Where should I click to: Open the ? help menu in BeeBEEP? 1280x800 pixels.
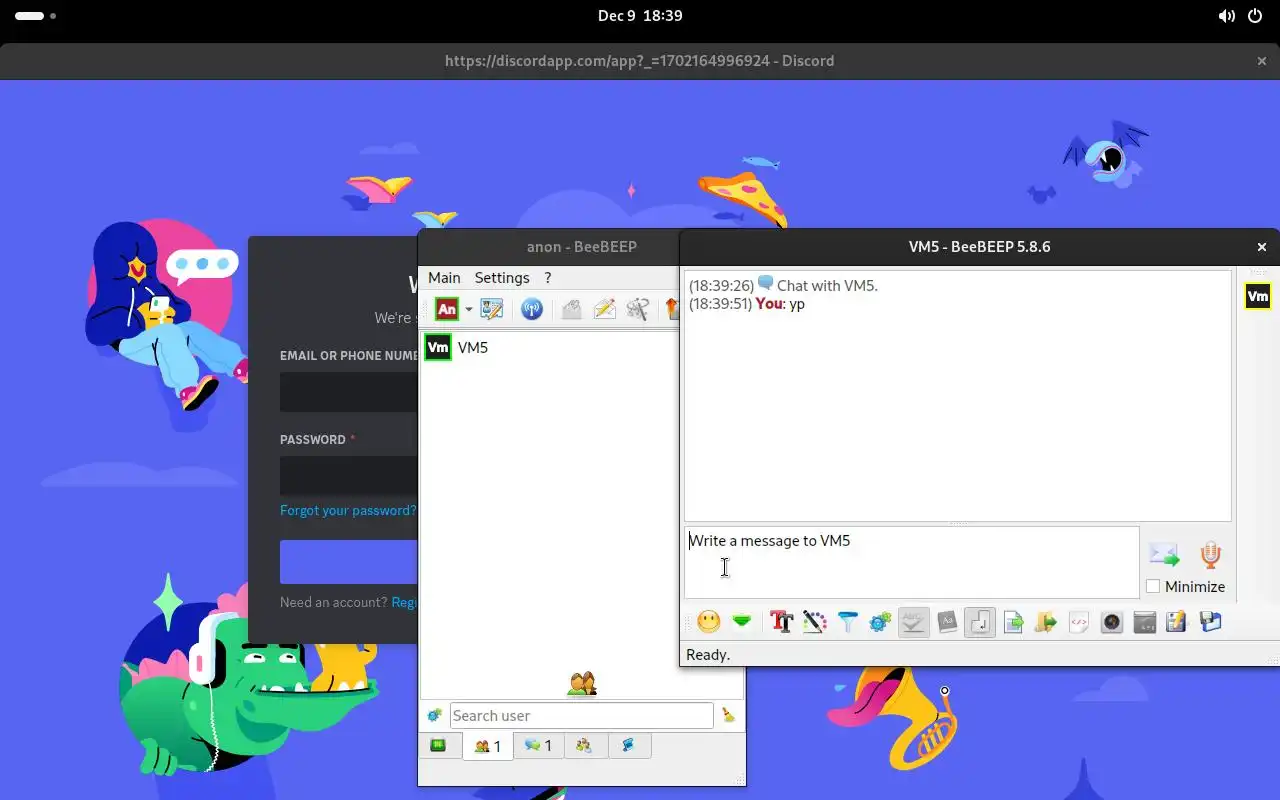coord(548,278)
